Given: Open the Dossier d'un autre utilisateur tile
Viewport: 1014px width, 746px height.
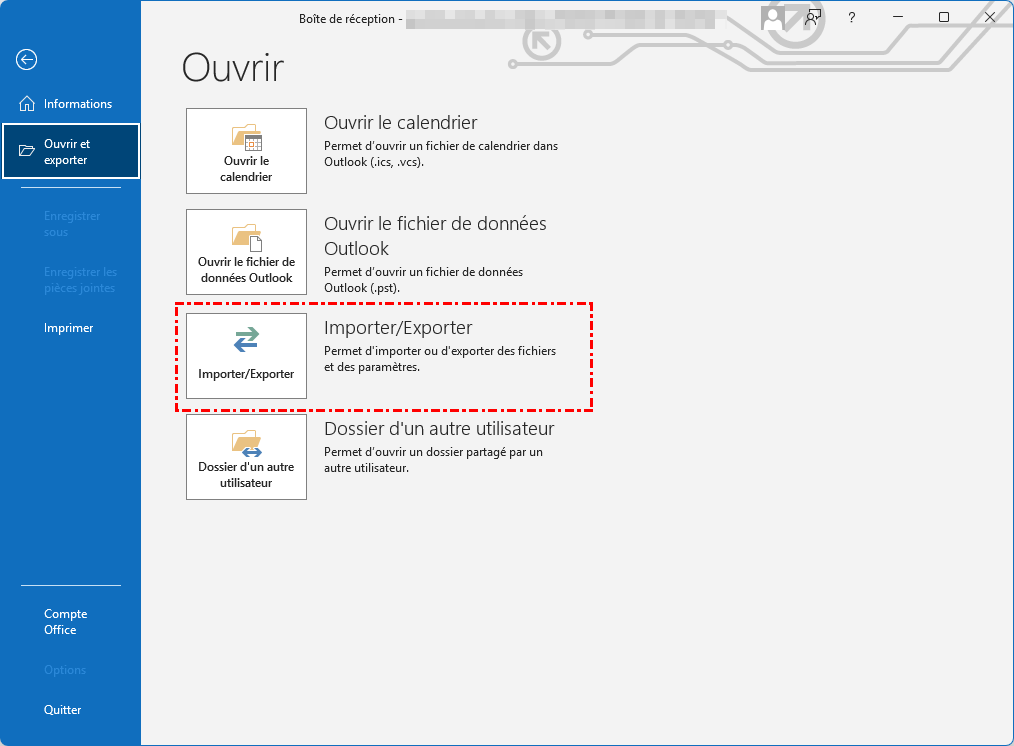Looking at the screenshot, I should point(246,457).
